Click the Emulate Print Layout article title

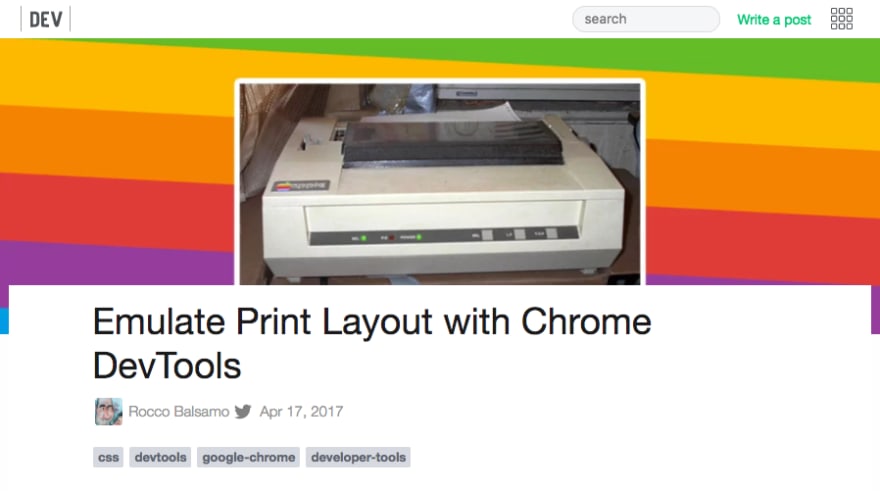pos(372,343)
